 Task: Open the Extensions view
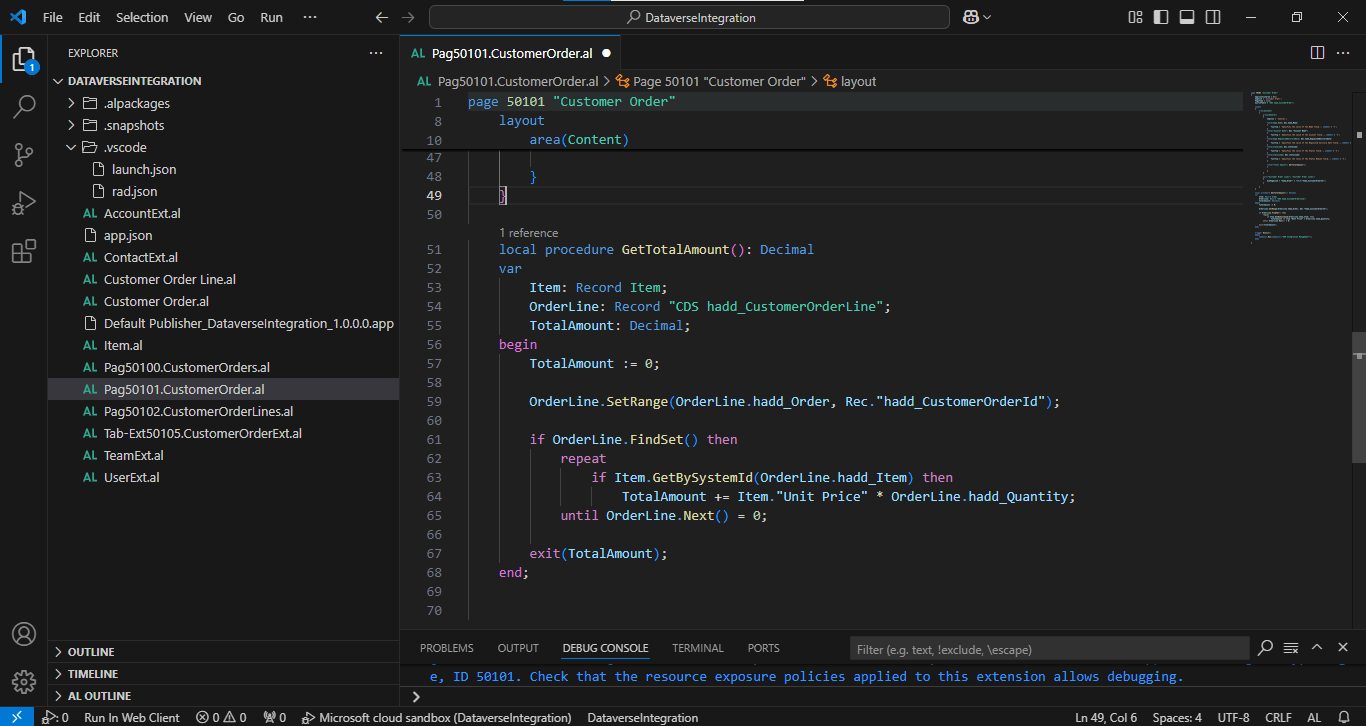[x=24, y=252]
